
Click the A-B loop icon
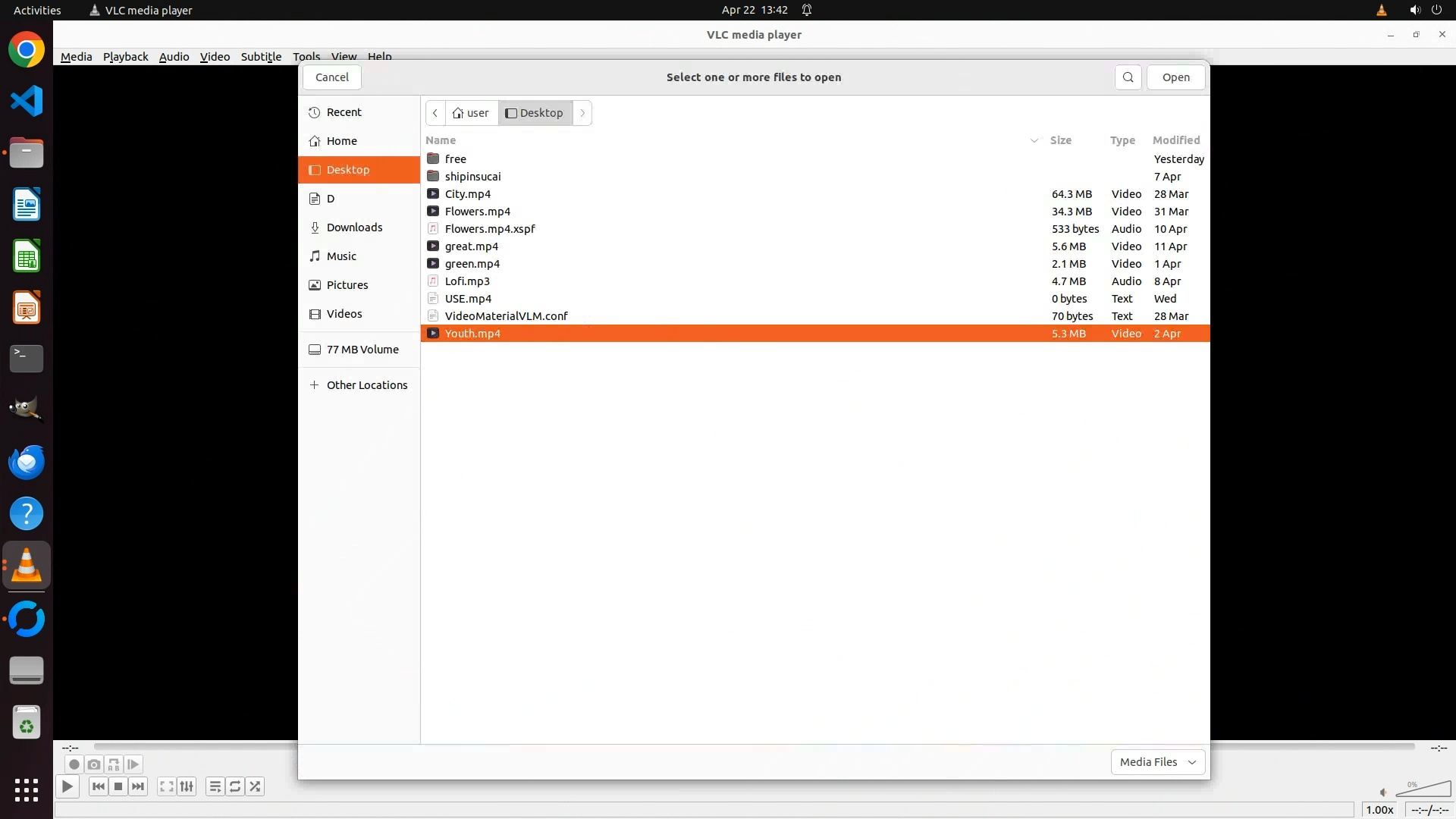114,764
